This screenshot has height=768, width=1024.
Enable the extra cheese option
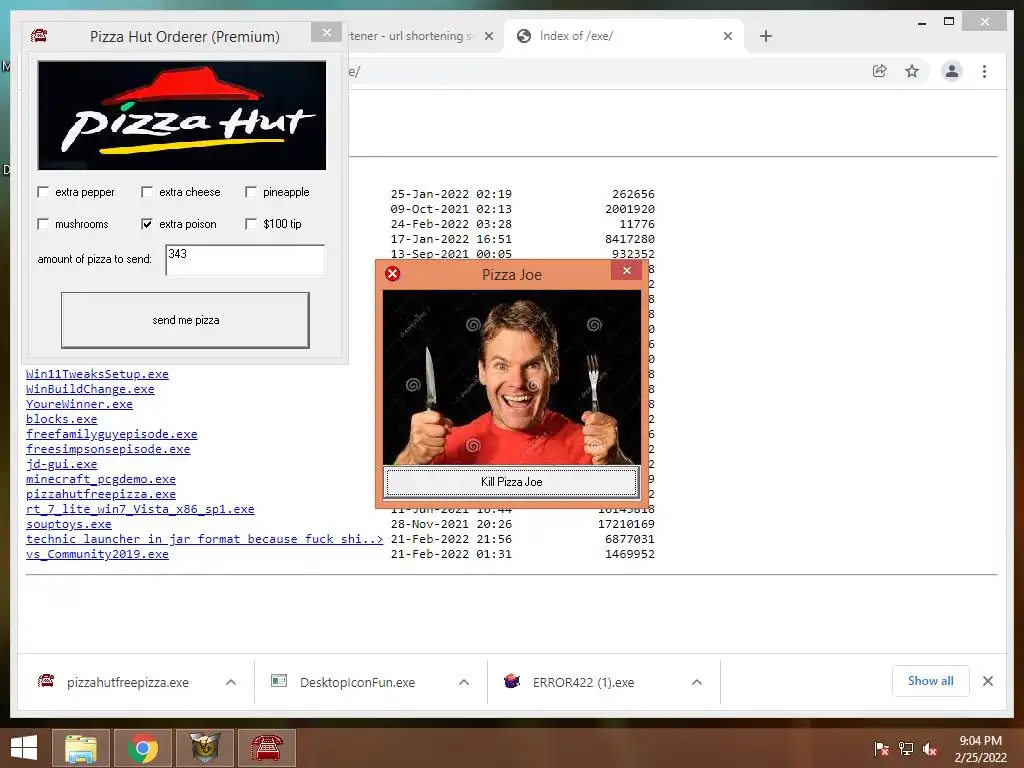point(147,192)
